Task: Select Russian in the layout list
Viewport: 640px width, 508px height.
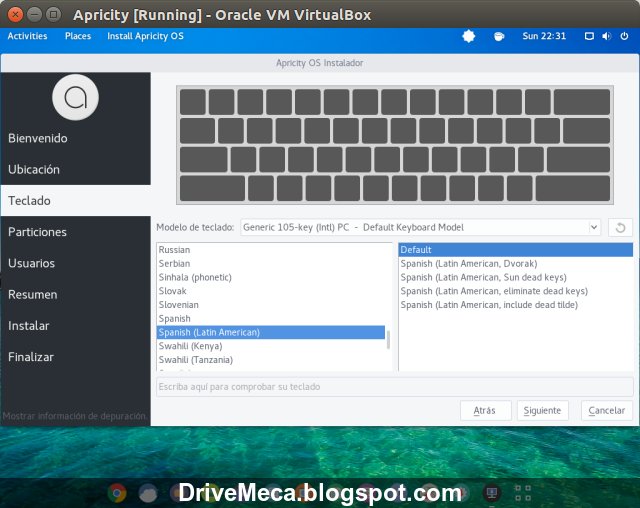Action: tap(271, 250)
